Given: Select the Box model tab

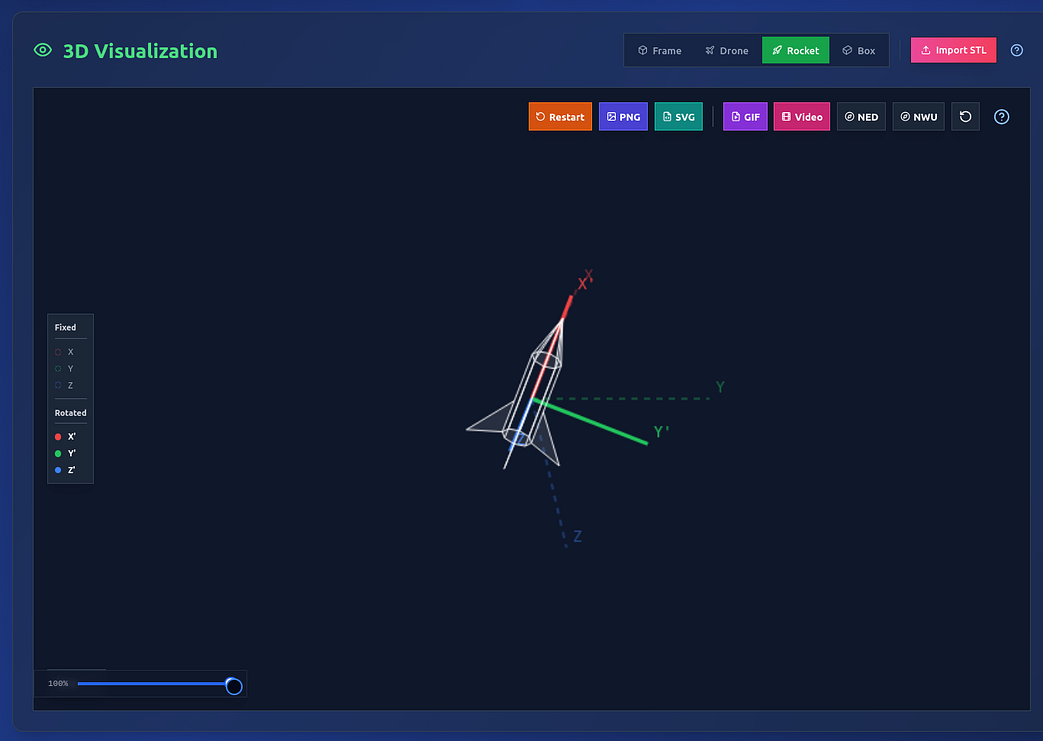Looking at the screenshot, I should coord(858,51).
